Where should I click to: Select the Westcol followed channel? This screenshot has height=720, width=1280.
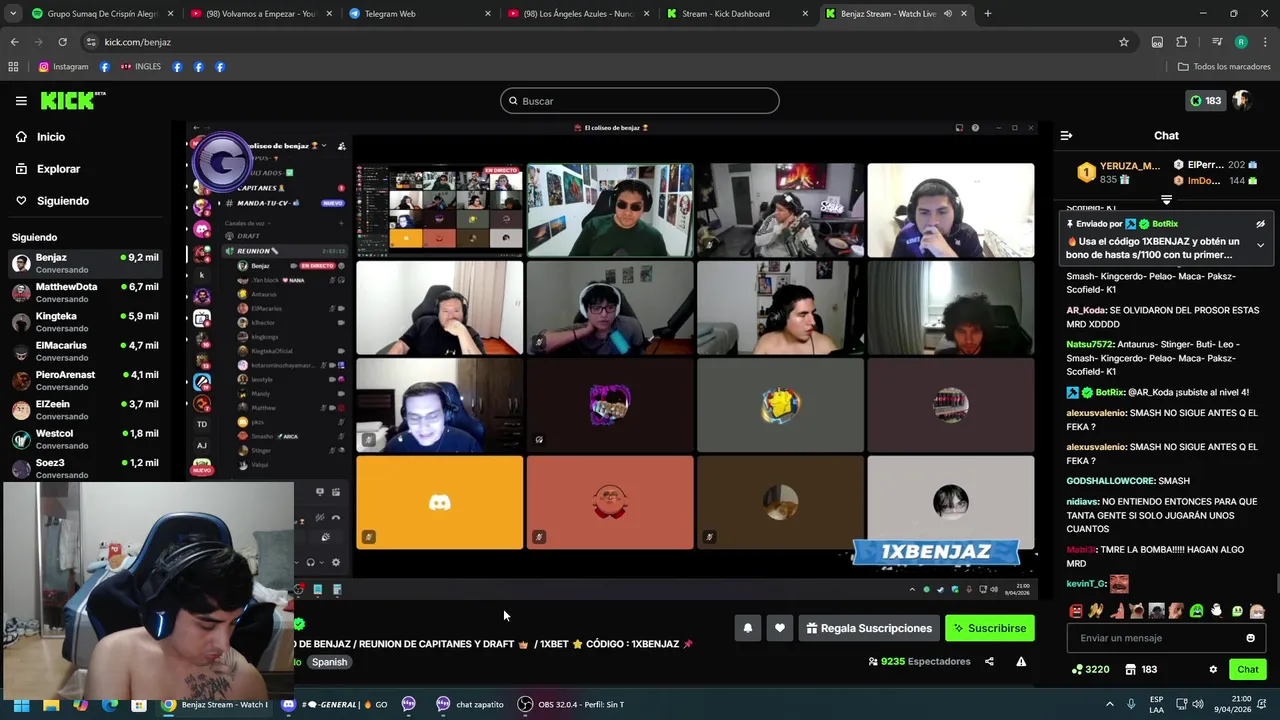pos(85,439)
